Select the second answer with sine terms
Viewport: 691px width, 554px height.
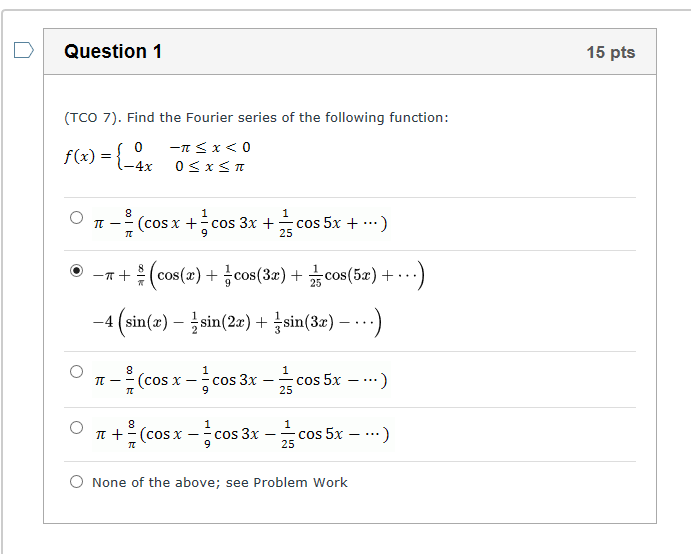76,270
